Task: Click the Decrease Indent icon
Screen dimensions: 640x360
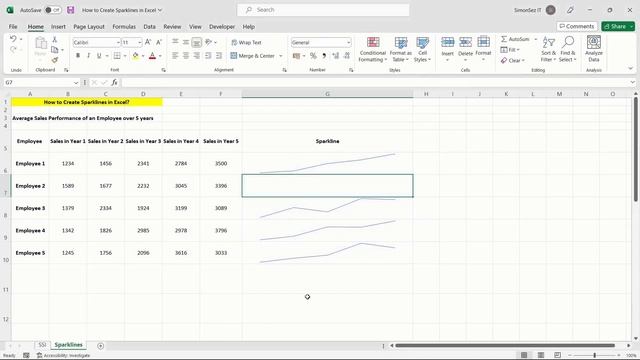Action: [208, 56]
